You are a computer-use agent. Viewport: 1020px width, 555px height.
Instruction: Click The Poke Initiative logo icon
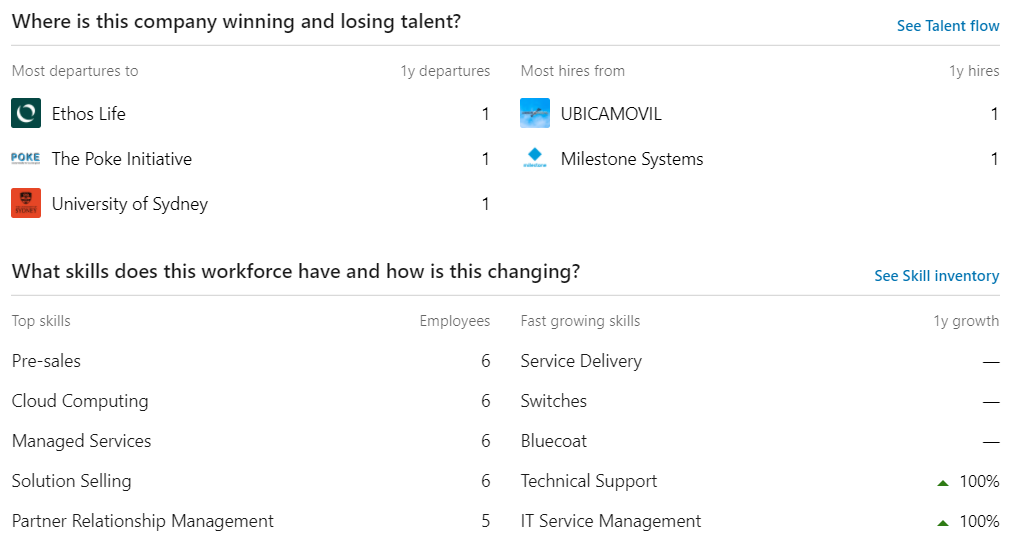pos(26,158)
